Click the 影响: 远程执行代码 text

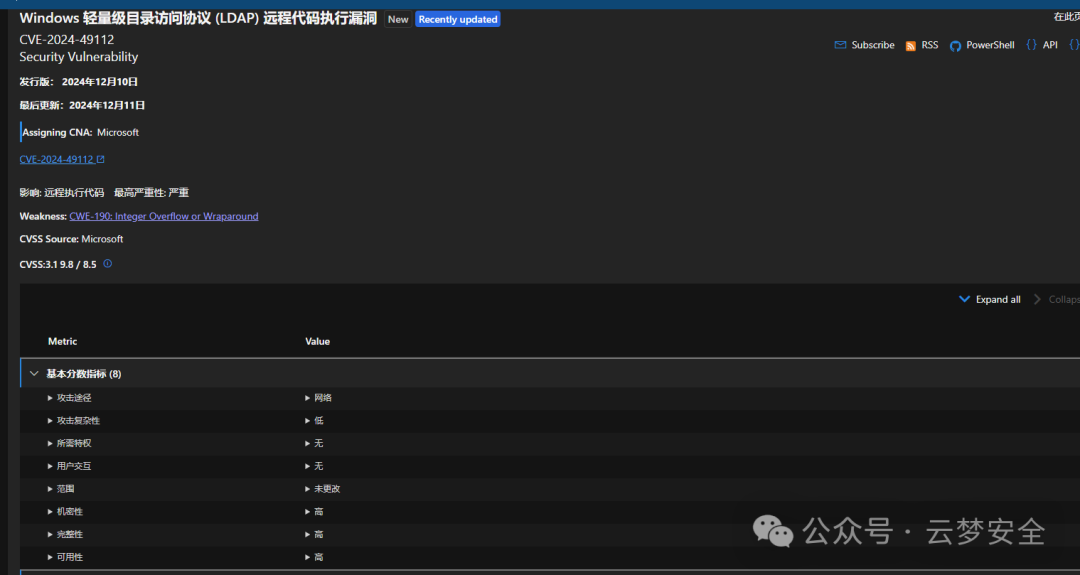pos(62,192)
